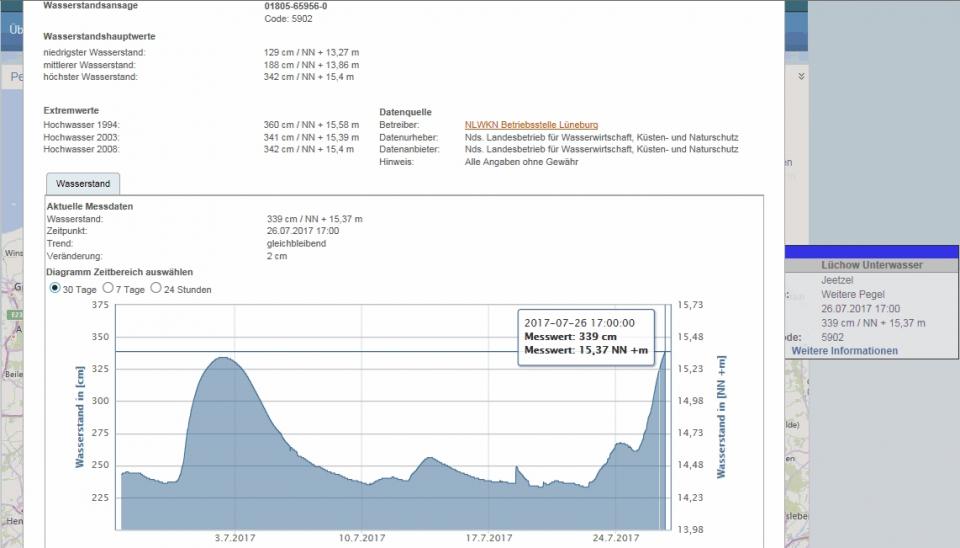Switch diagram to 7 Tage
This screenshot has height=548, width=960.
pos(108,289)
